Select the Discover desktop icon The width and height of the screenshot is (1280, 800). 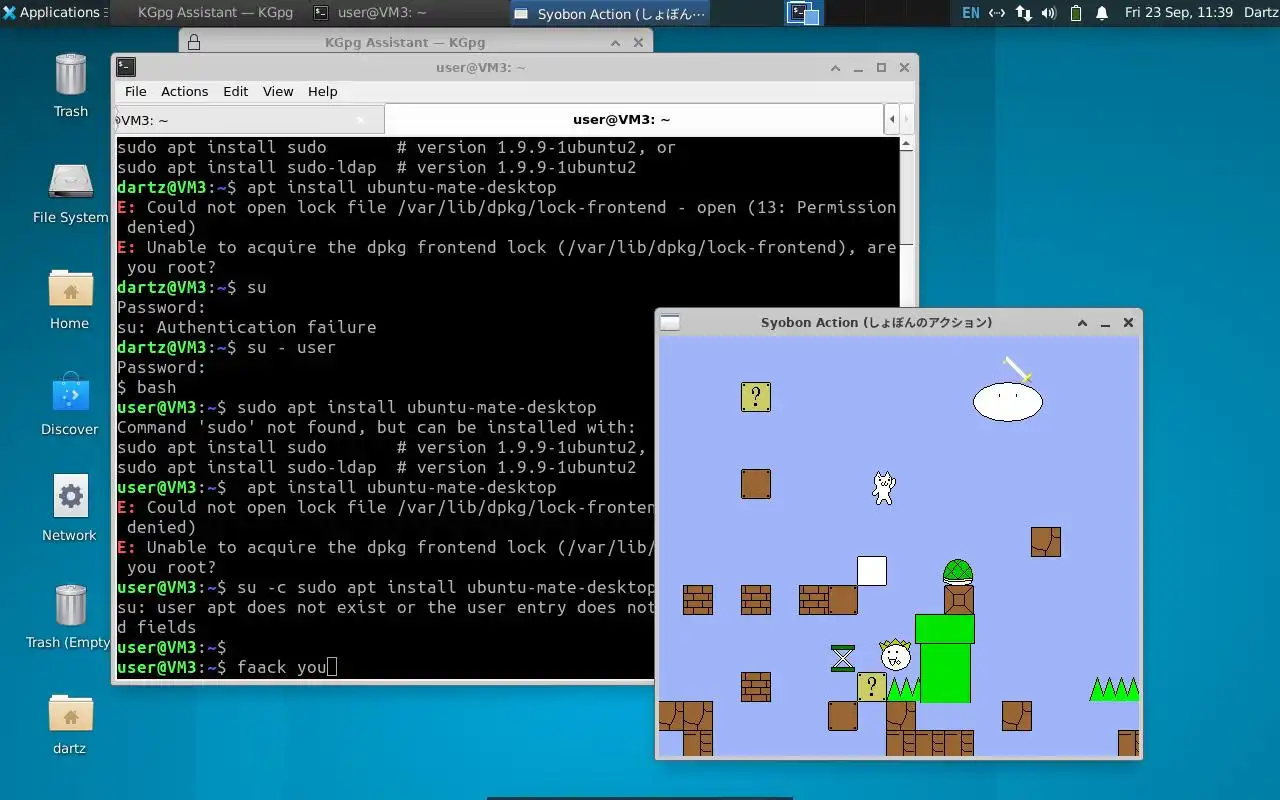[70, 404]
